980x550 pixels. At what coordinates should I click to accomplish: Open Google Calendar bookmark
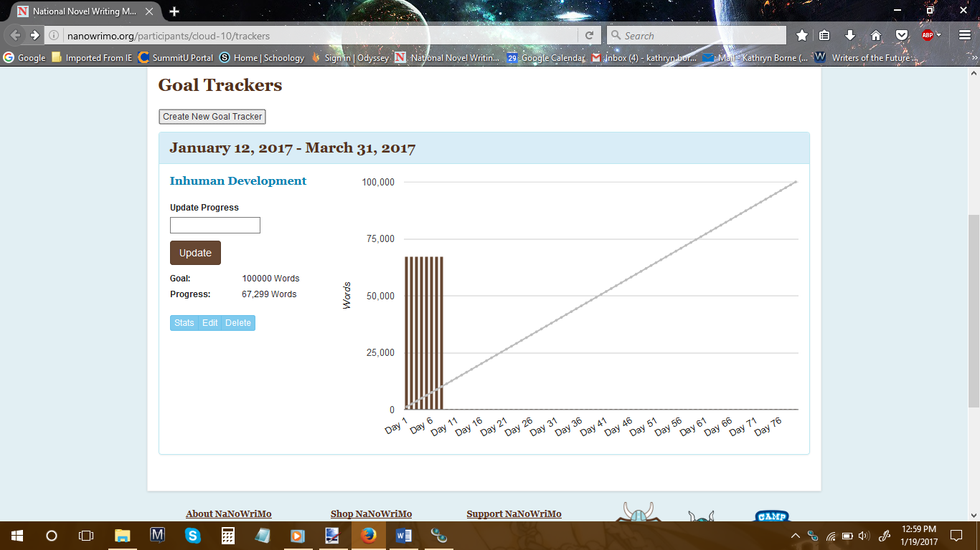point(545,58)
